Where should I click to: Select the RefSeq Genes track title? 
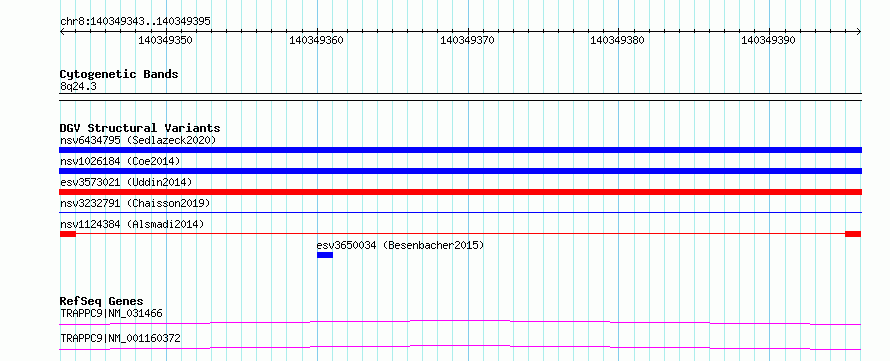pos(102,301)
